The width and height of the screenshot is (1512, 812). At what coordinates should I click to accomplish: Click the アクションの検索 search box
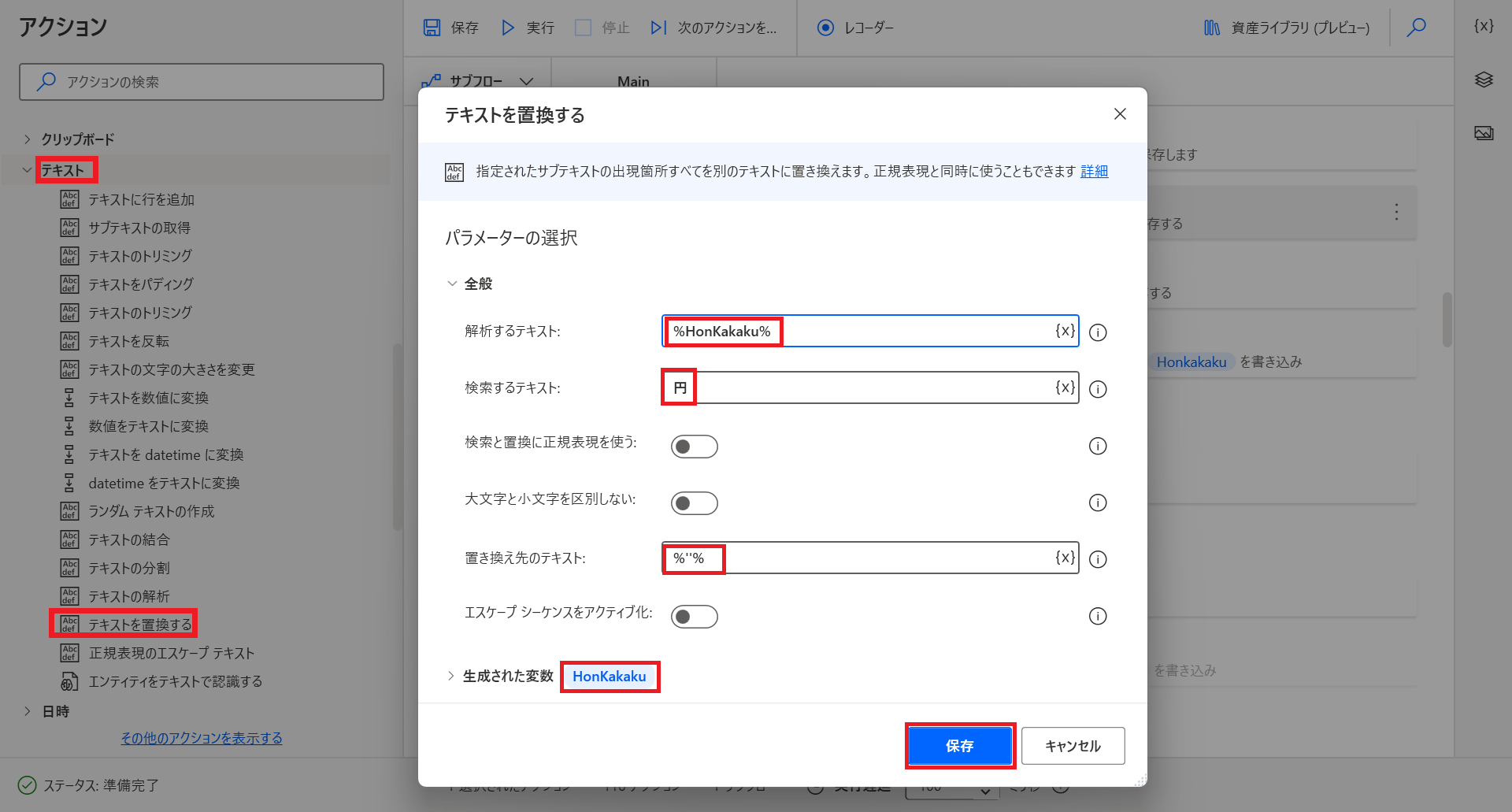202,82
